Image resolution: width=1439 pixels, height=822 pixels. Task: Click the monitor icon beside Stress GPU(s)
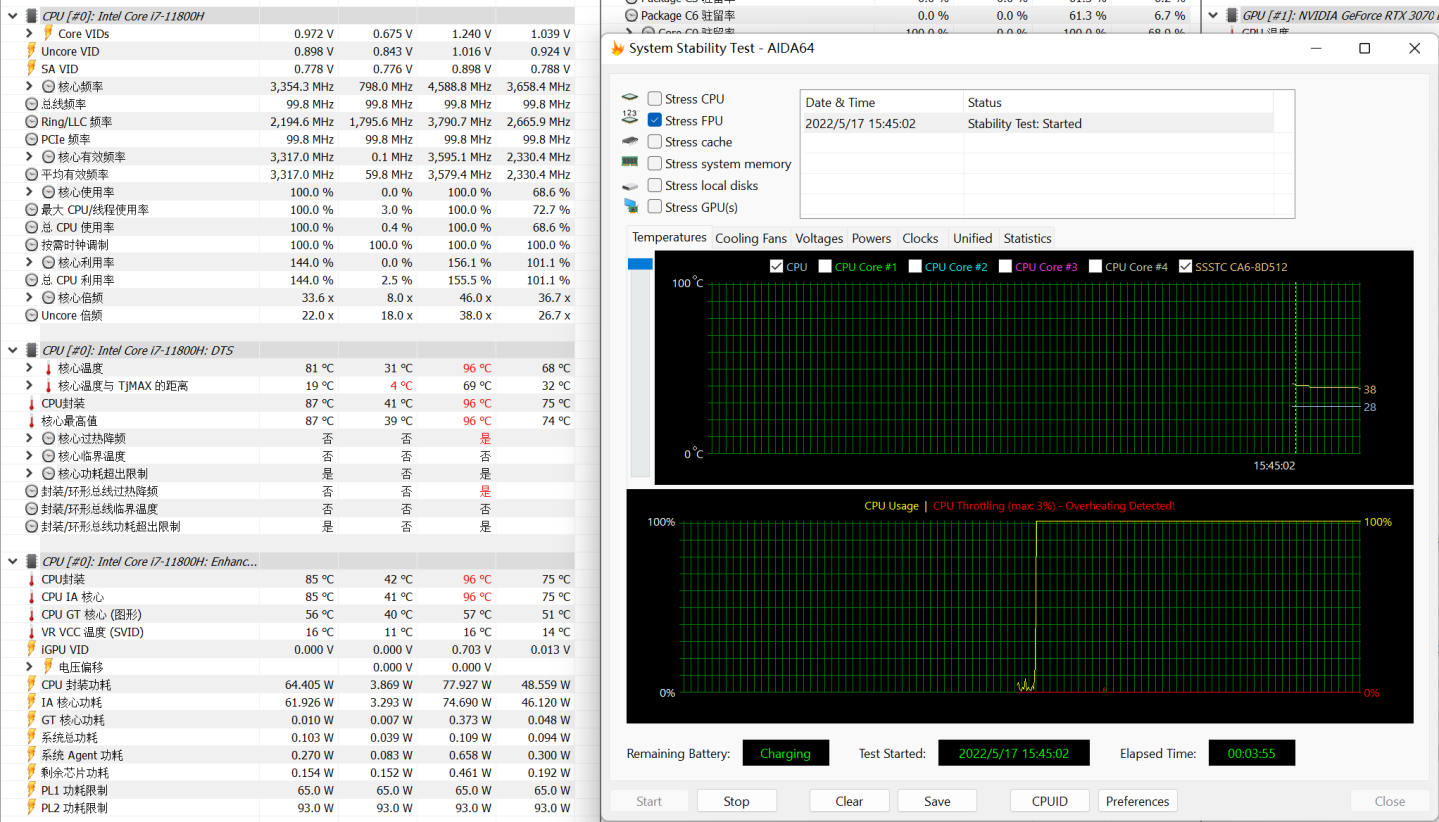630,206
